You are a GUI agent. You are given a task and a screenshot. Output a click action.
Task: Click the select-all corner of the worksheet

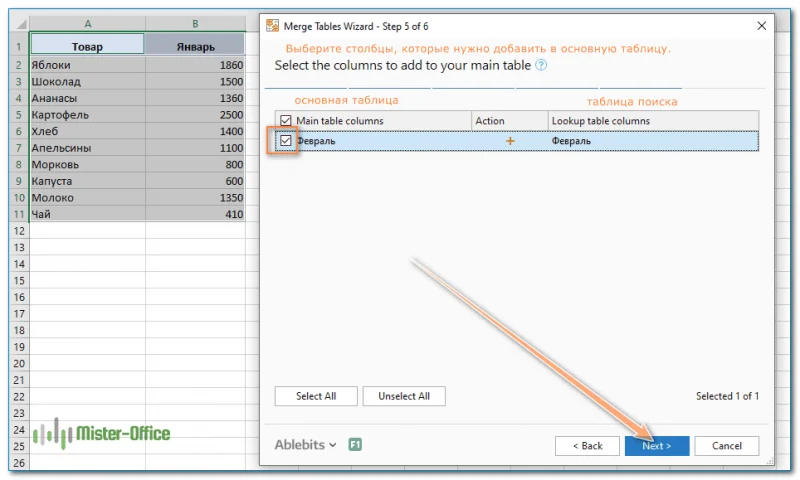[x=19, y=23]
